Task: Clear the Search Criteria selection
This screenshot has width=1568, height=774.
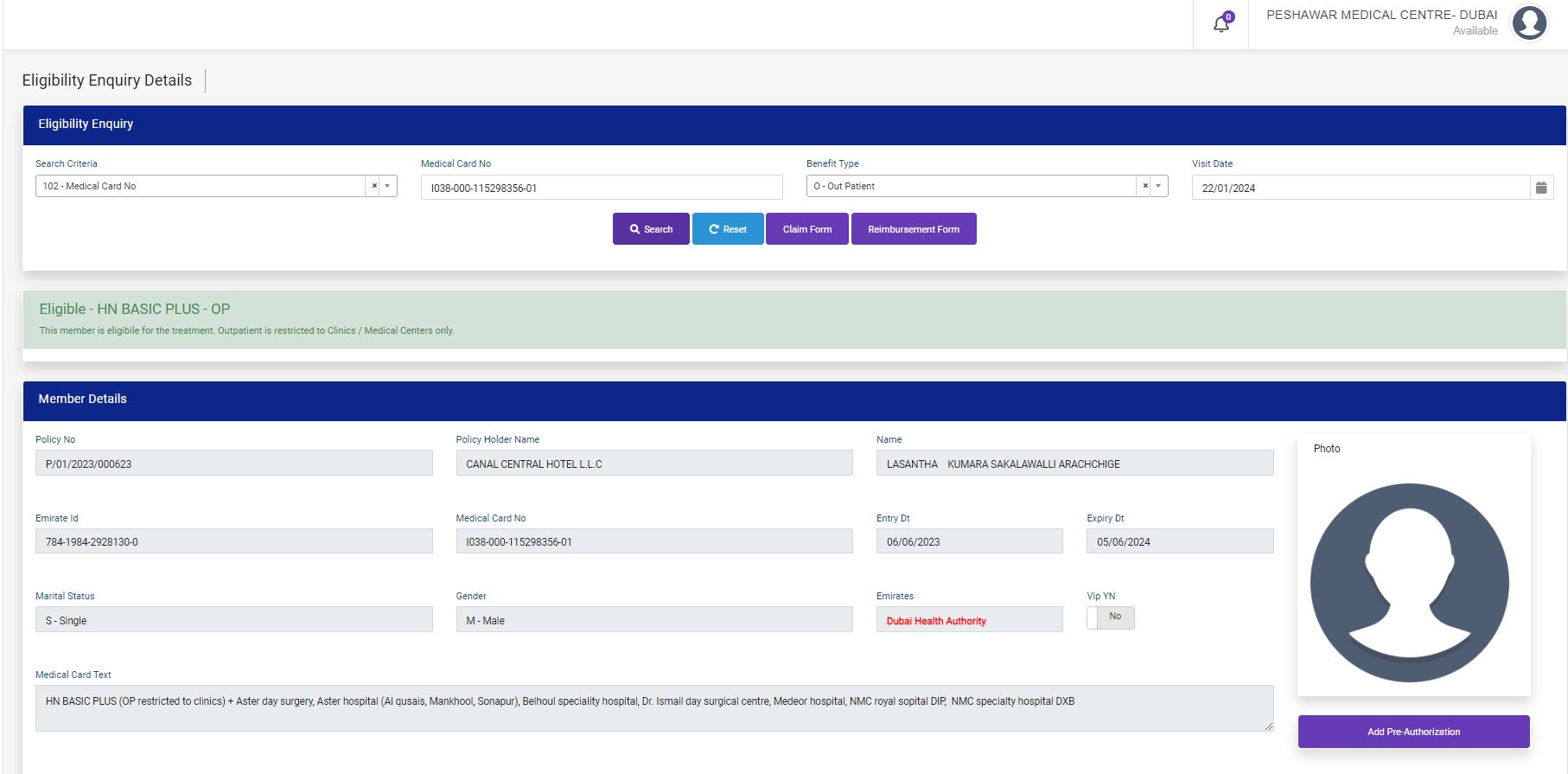Action: point(374,186)
